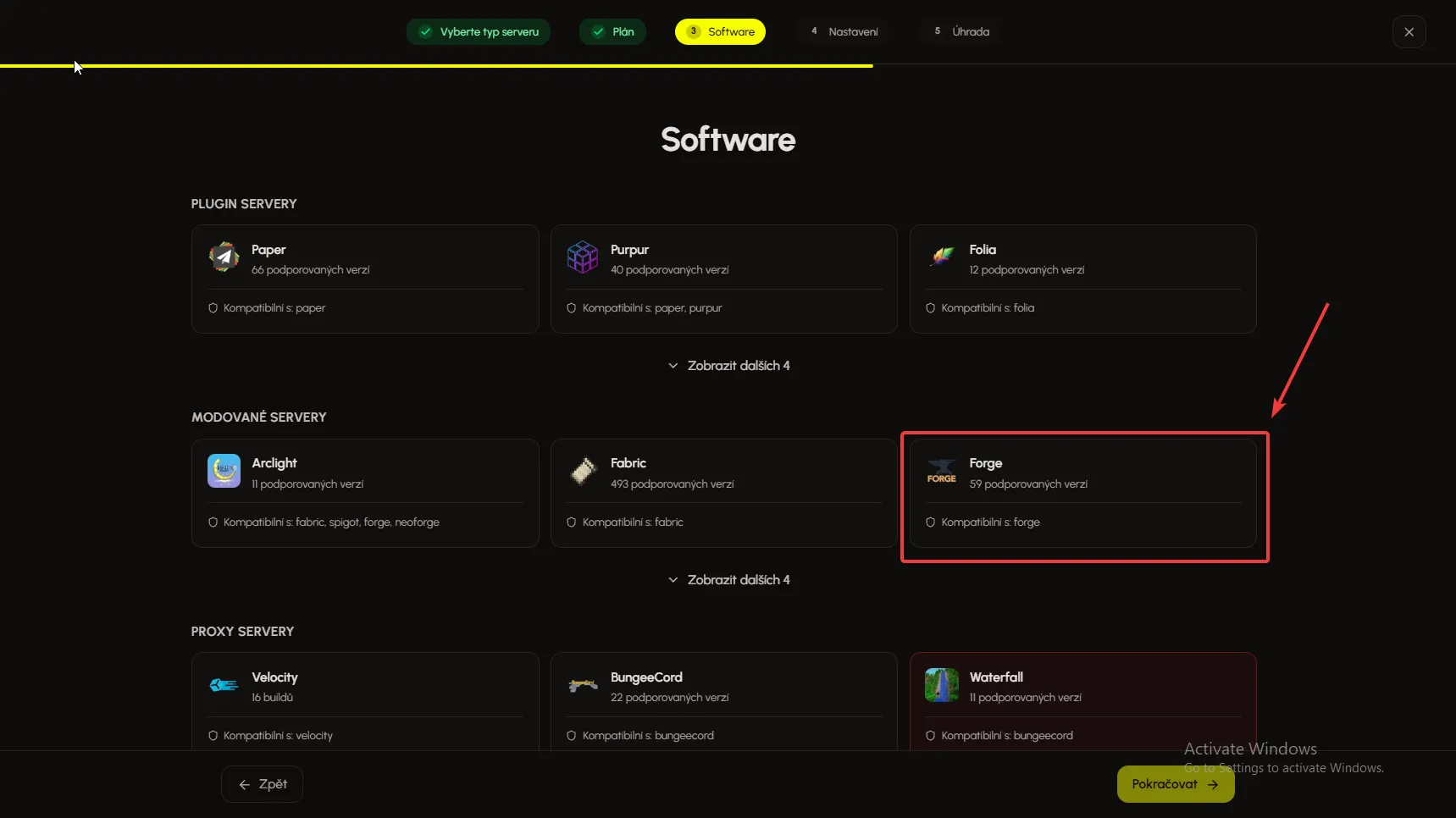This screenshot has height=818, width=1456.
Task: Click the chevron under the plugin servers section
Action: pyautogui.click(x=673, y=366)
